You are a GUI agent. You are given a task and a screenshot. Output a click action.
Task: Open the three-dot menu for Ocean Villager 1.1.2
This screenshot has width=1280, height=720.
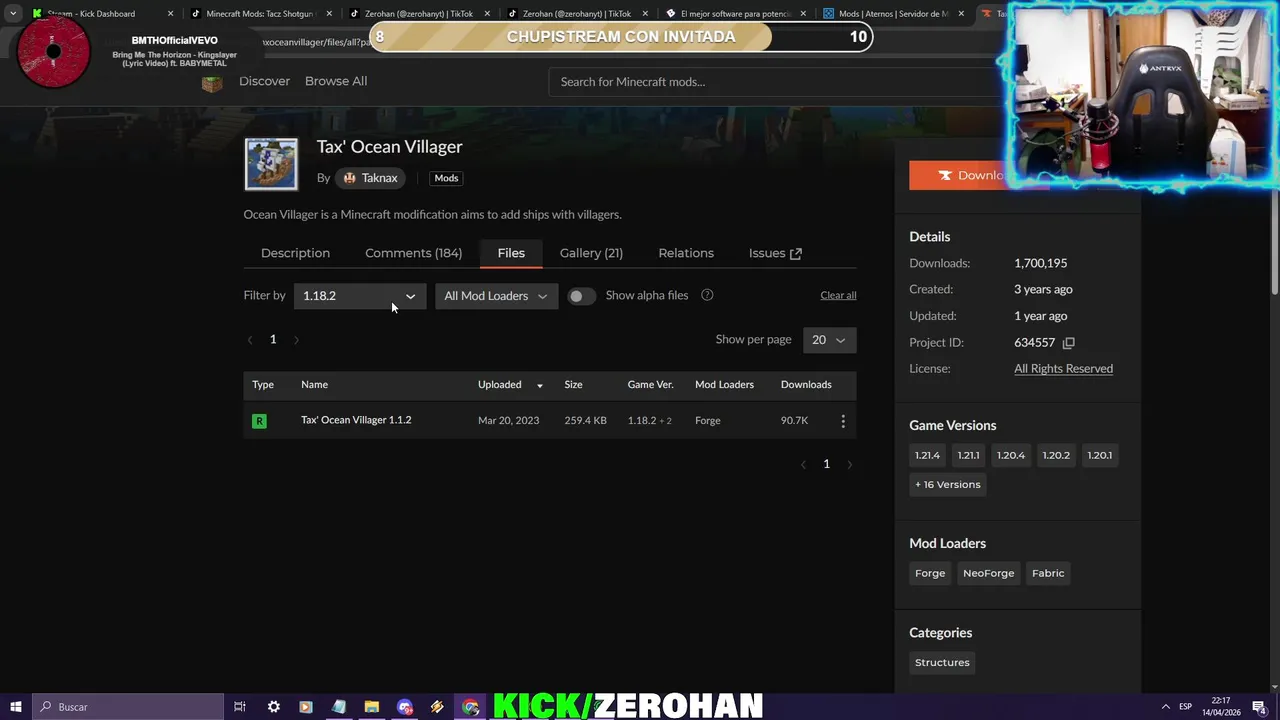click(843, 421)
